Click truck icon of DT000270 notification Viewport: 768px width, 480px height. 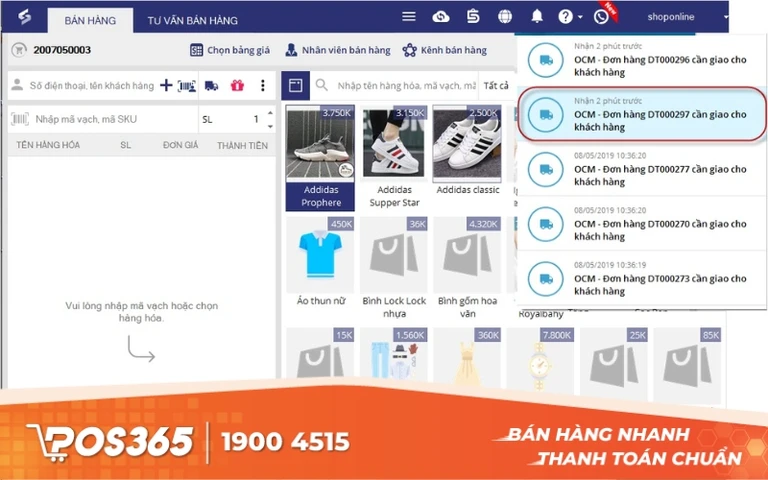pos(546,224)
